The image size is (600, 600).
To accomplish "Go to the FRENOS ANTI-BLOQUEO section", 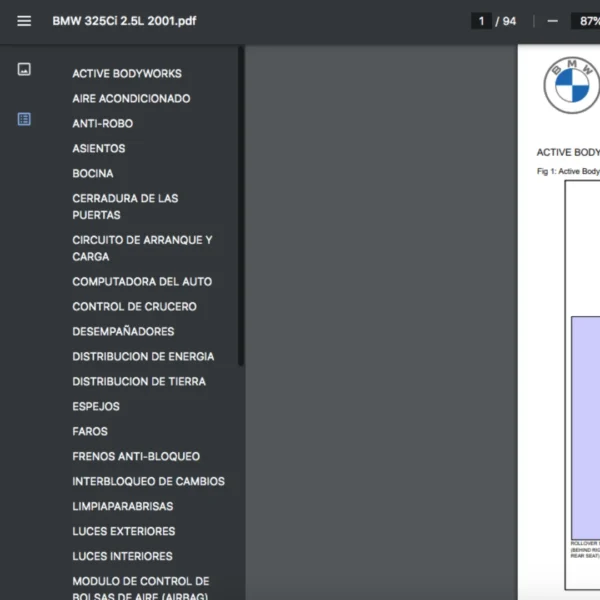I will tap(136, 457).
